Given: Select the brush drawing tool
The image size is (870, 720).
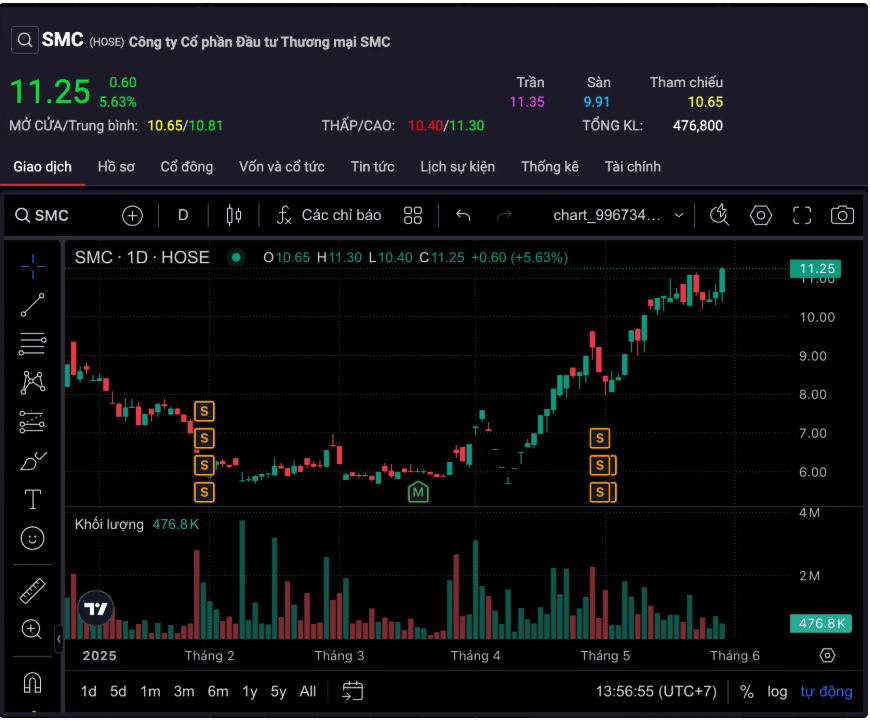Looking at the screenshot, I should click(33, 460).
